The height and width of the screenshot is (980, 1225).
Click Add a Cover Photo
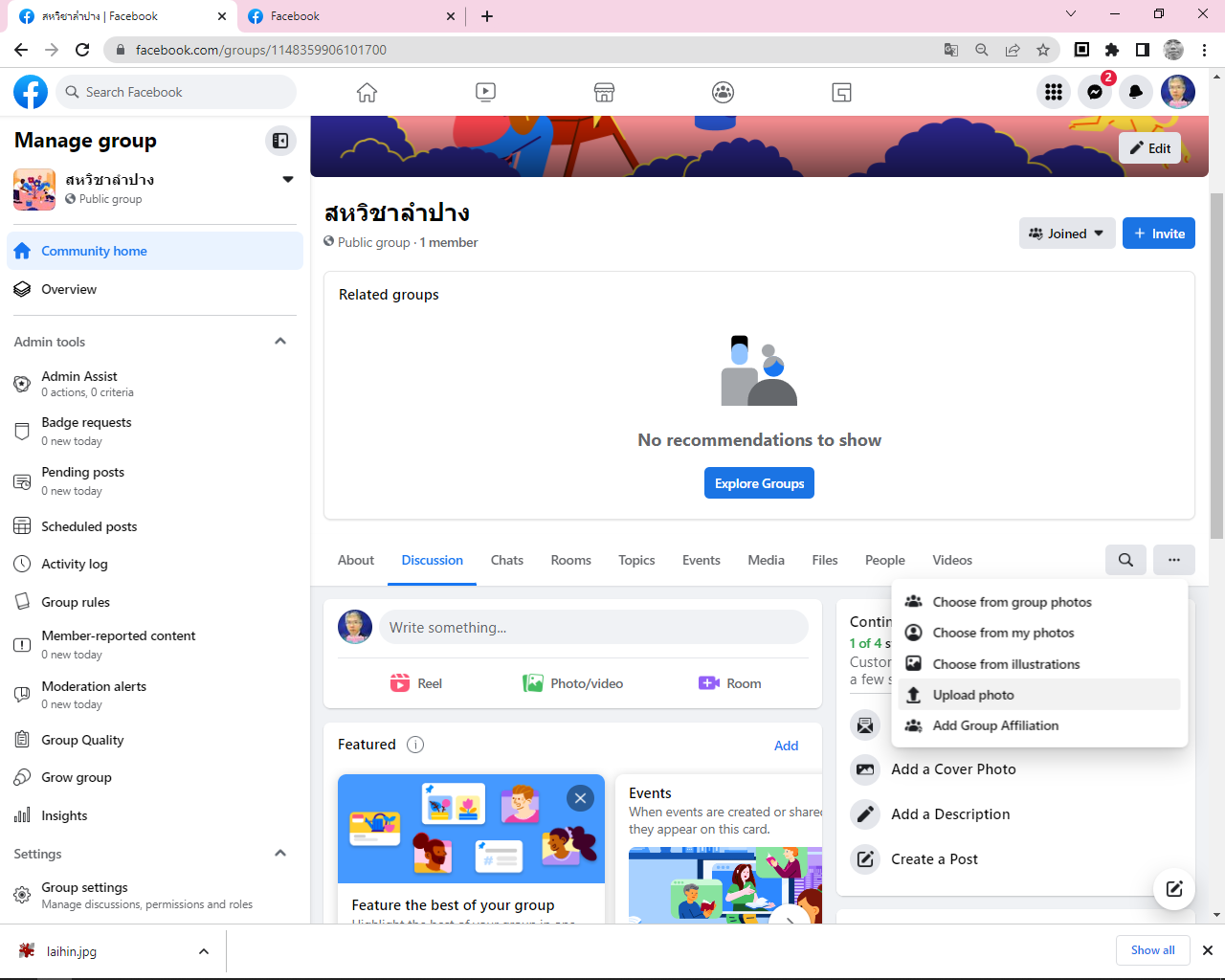click(953, 769)
